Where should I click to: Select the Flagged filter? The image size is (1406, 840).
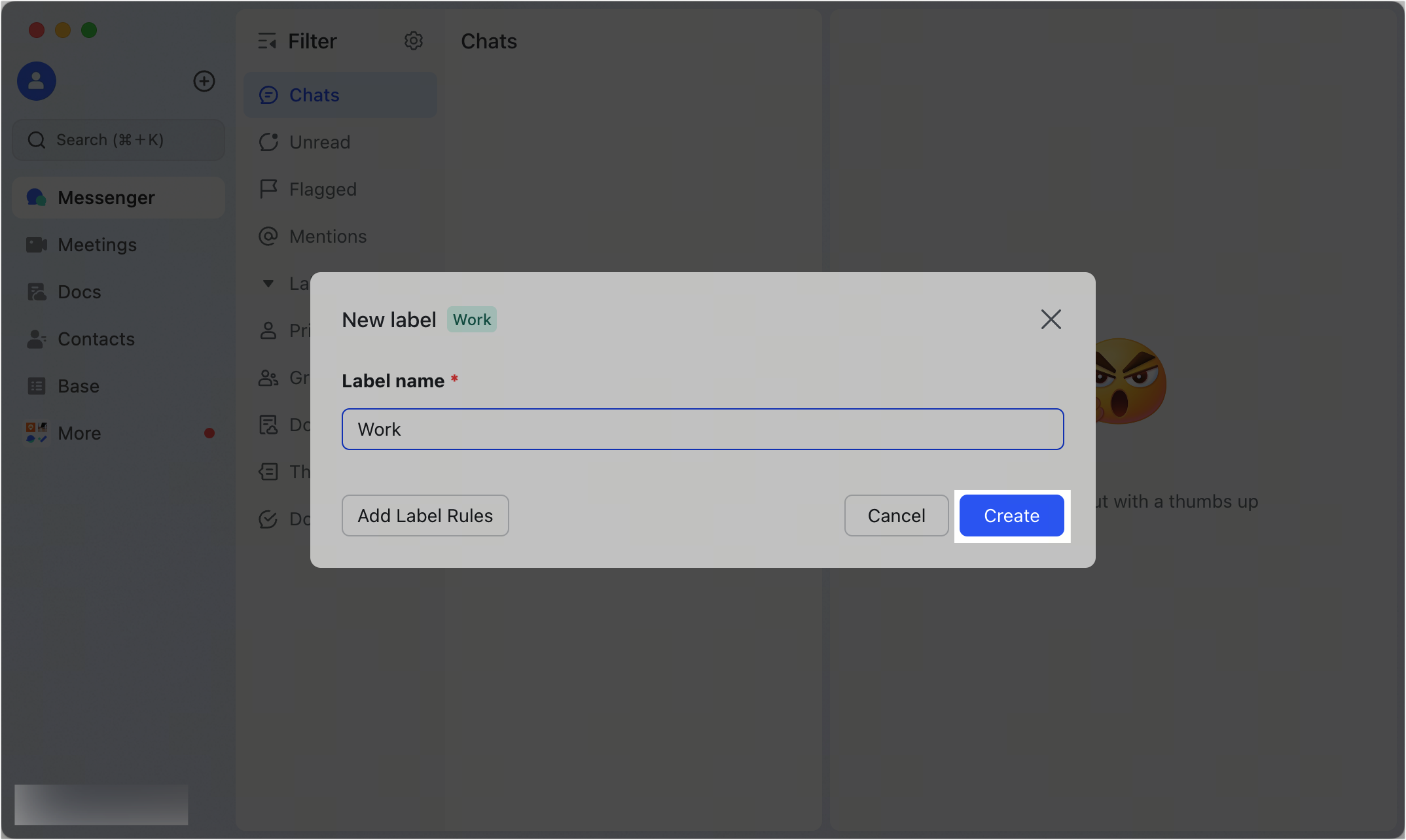coord(322,189)
